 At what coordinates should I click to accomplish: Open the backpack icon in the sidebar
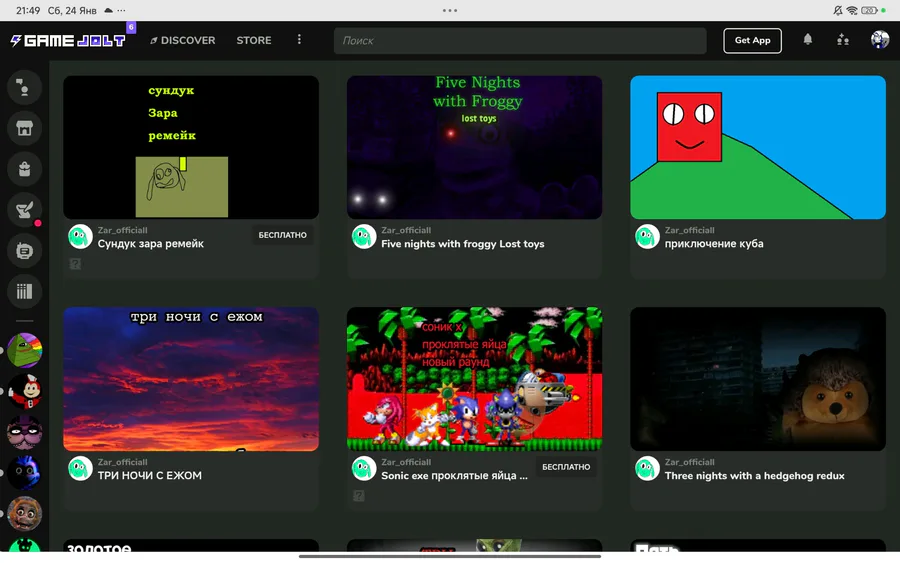point(24,169)
